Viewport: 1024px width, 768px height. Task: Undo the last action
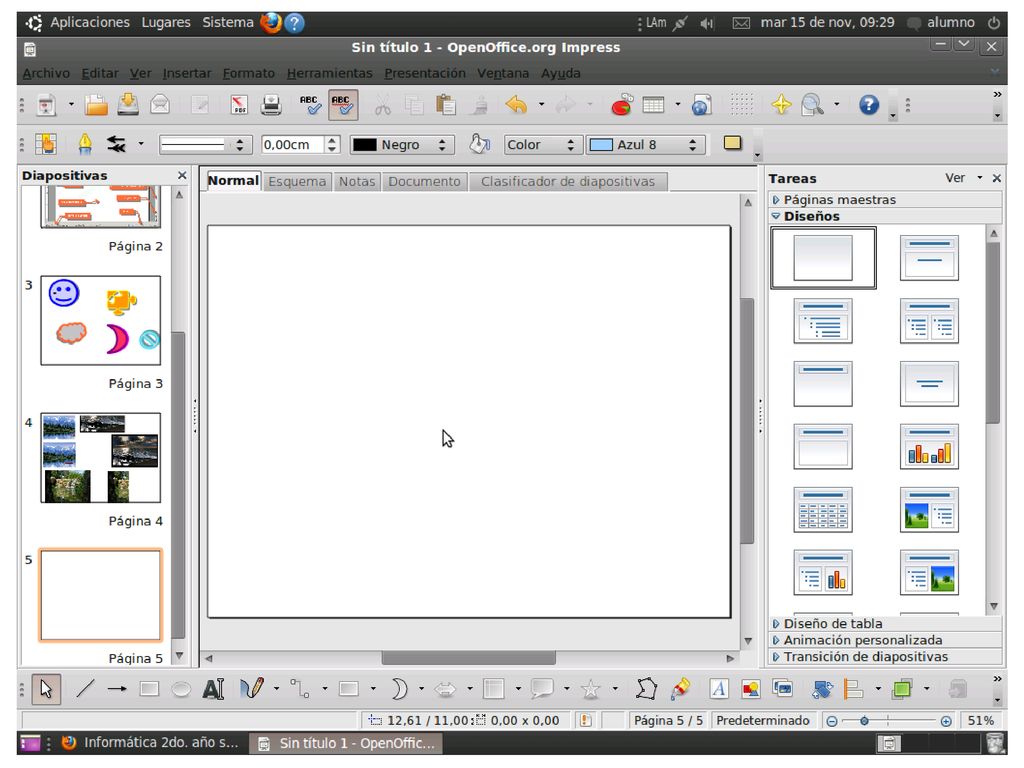coord(517,104)
